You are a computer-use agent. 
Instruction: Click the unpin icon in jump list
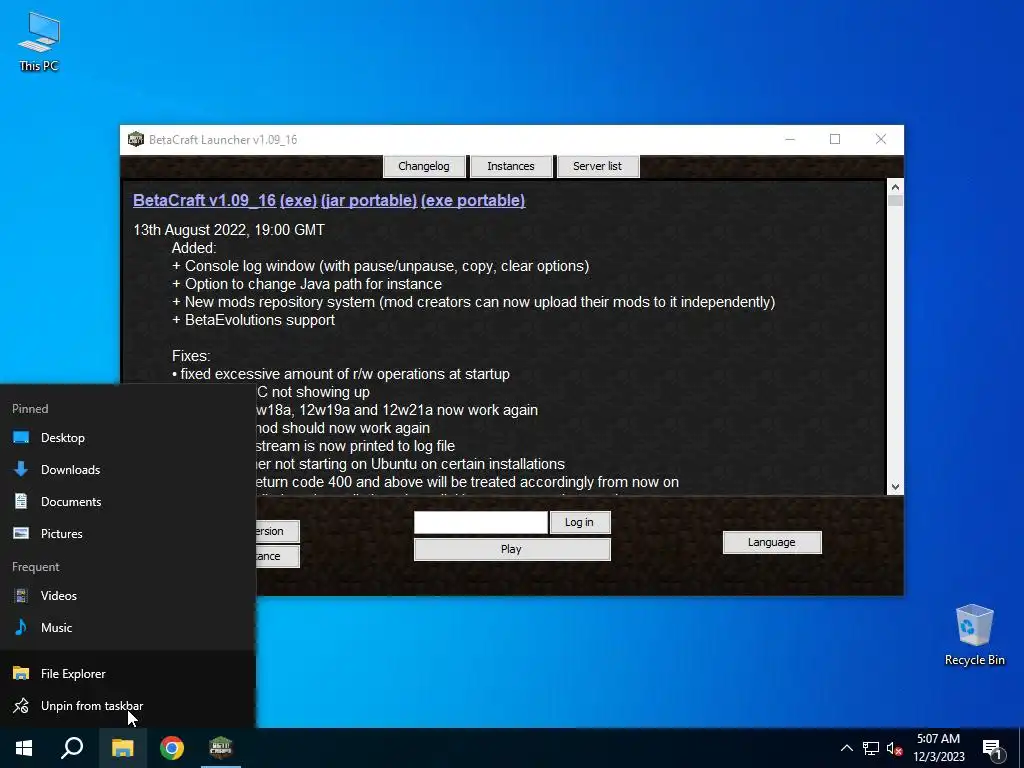click(x=21, y=705)
